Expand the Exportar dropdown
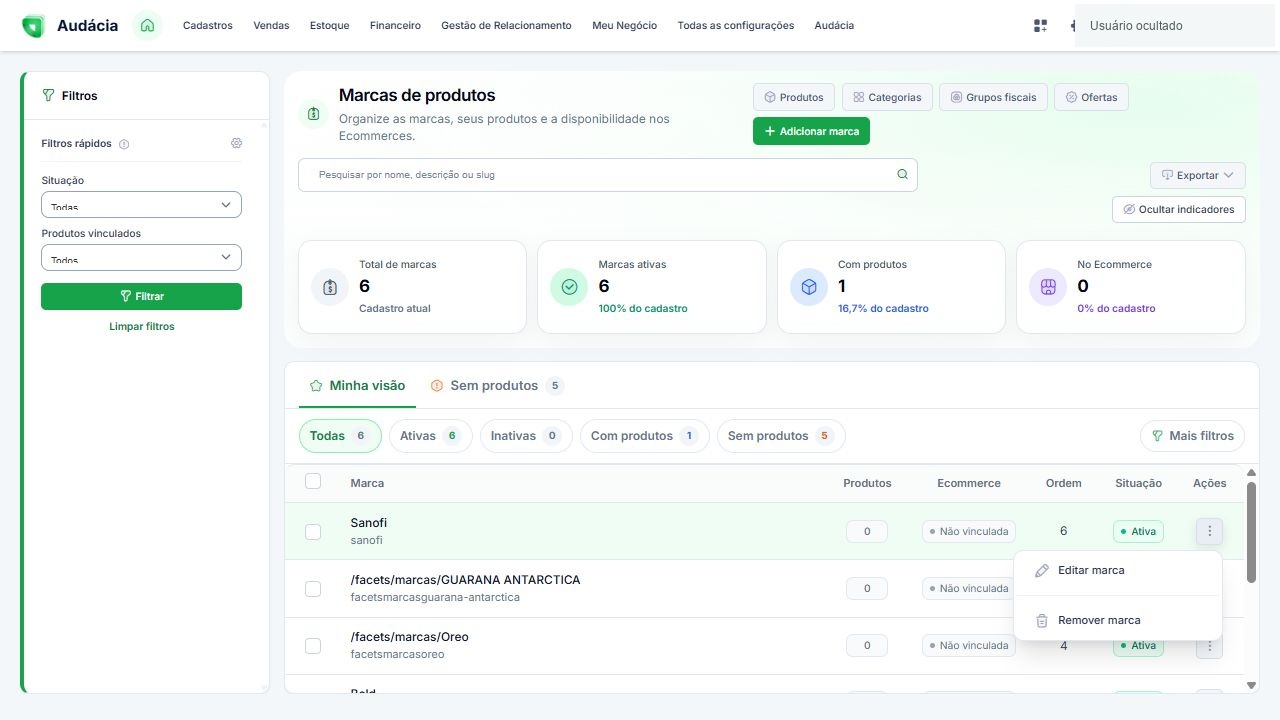The height and width of the screenshot is (720, 1280). pos(1197,175)
